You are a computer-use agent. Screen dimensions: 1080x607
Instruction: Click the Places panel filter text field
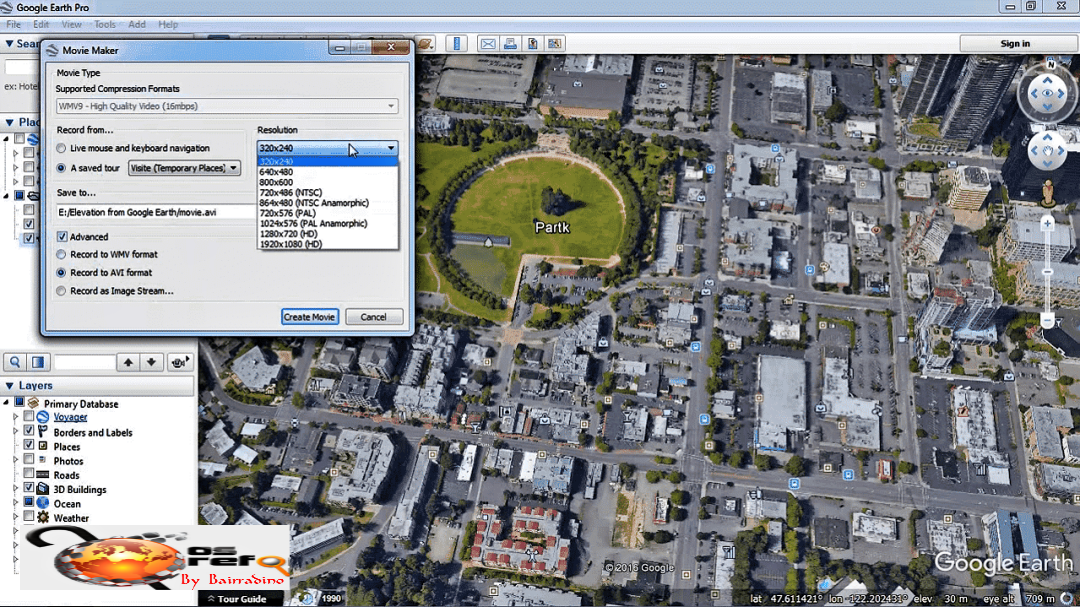point(85,362)
